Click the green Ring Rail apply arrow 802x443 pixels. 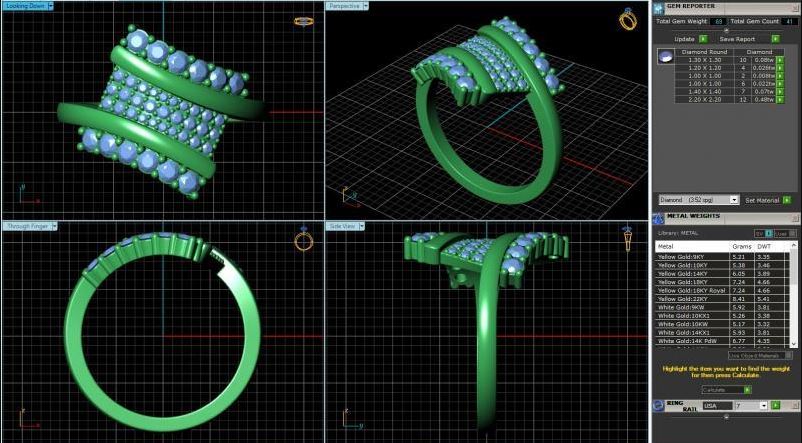[x=775, y=405]
